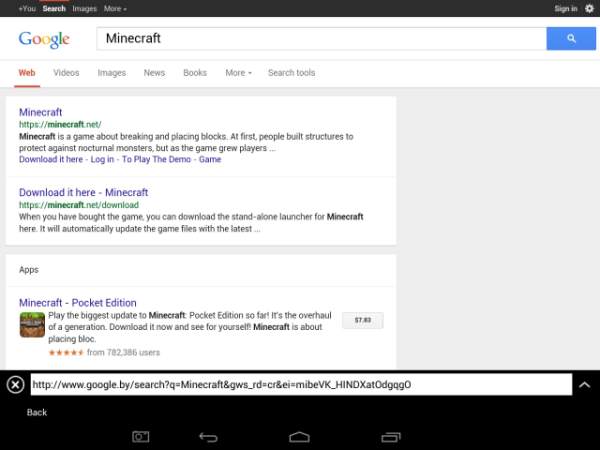
Task: Collapse the address bar using the up chevron
Action: (x=584, y=385)
